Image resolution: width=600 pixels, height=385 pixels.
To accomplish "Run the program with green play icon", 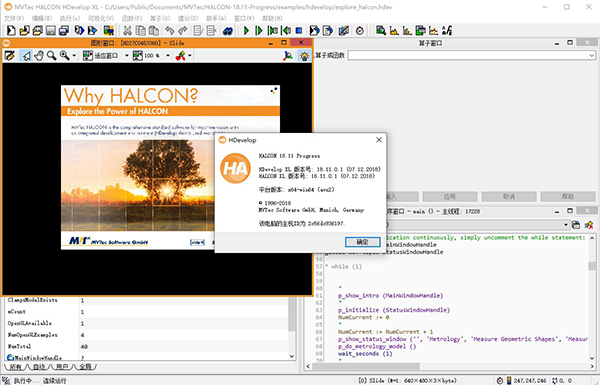I will point(246,30).
